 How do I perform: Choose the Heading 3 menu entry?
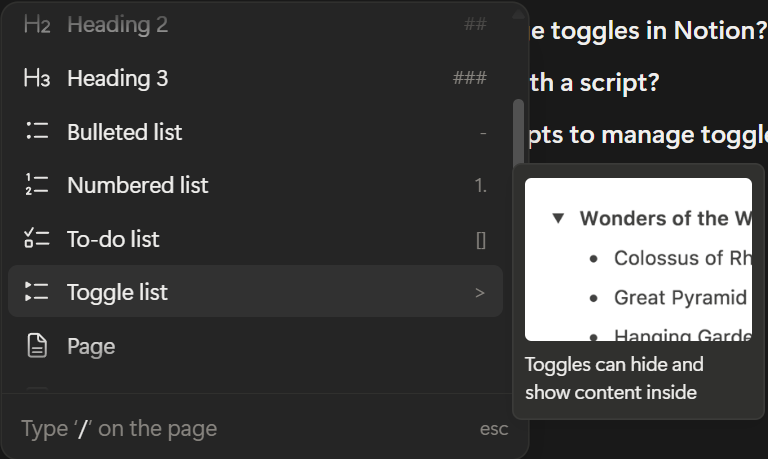pos(117,78)
